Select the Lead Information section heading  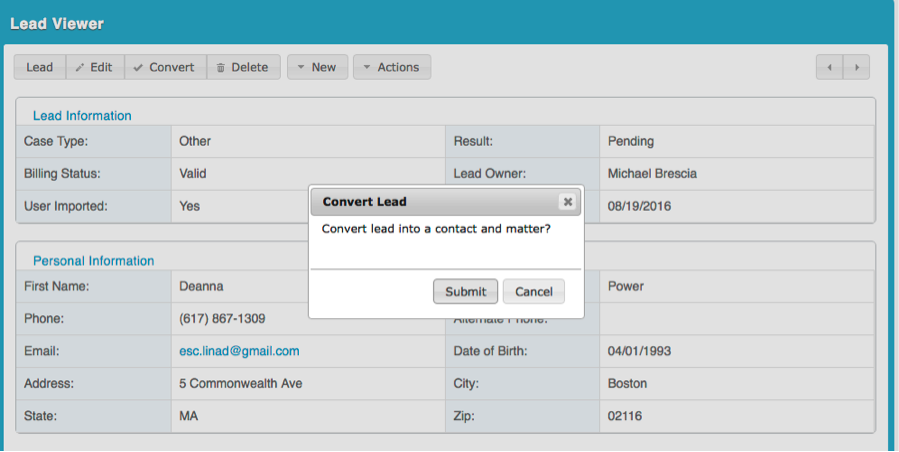[82, 116]
